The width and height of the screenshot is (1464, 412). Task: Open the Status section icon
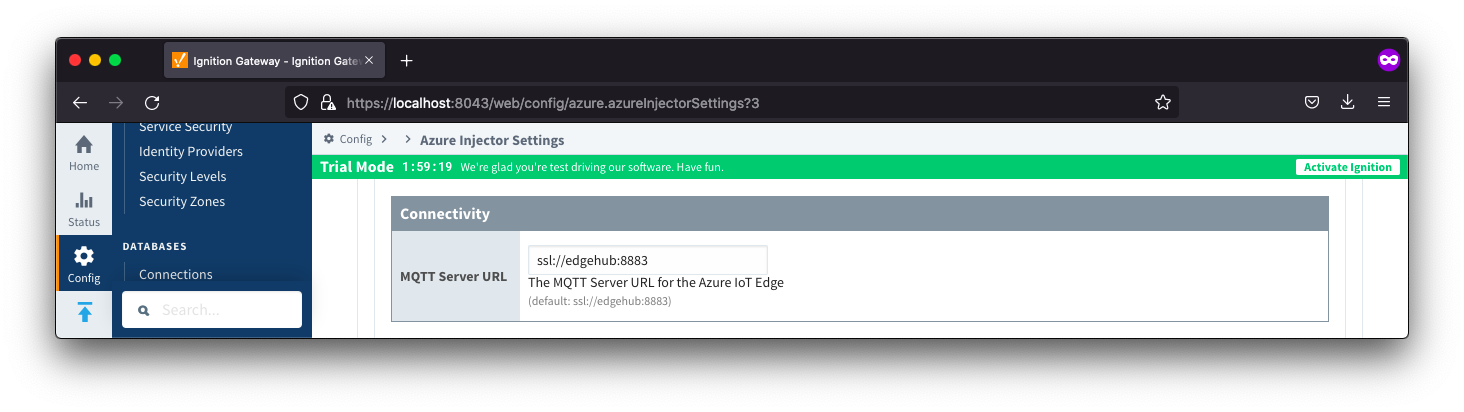click(84, 208)
